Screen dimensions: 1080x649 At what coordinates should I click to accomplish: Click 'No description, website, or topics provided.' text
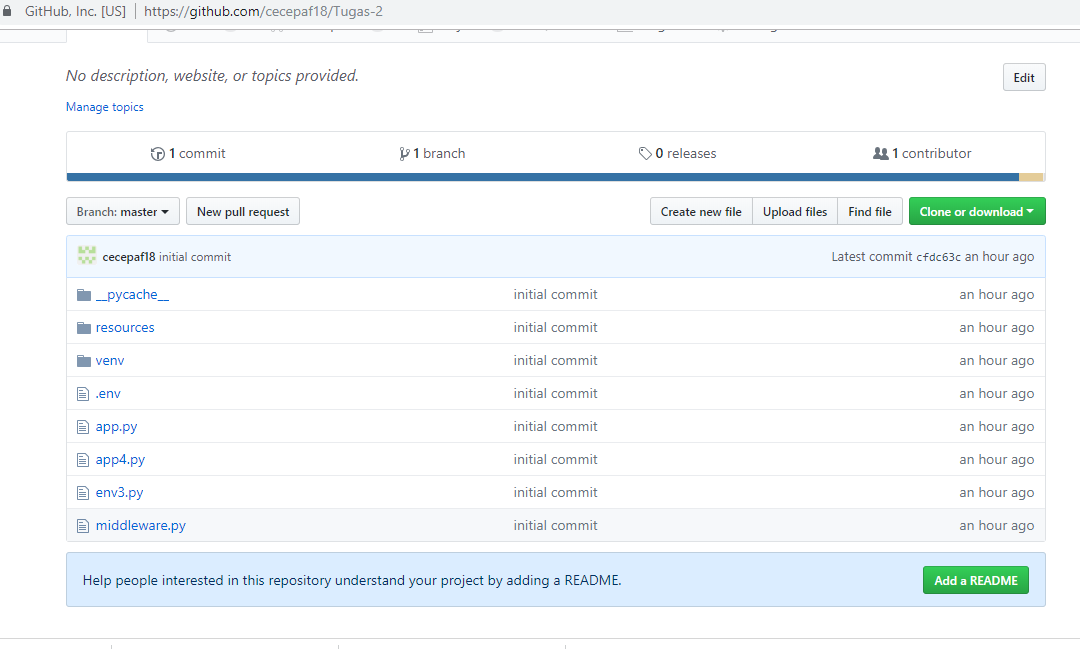pyautogui.click(x=212, y=76)
